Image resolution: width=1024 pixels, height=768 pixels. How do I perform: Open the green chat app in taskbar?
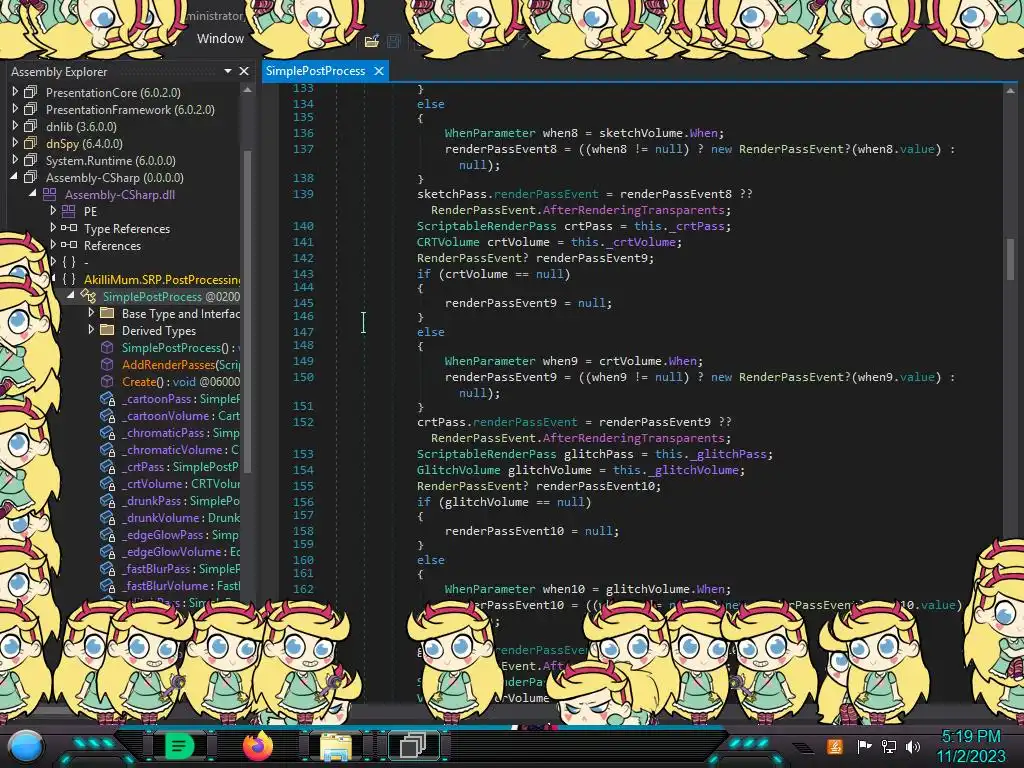point(179,746)
